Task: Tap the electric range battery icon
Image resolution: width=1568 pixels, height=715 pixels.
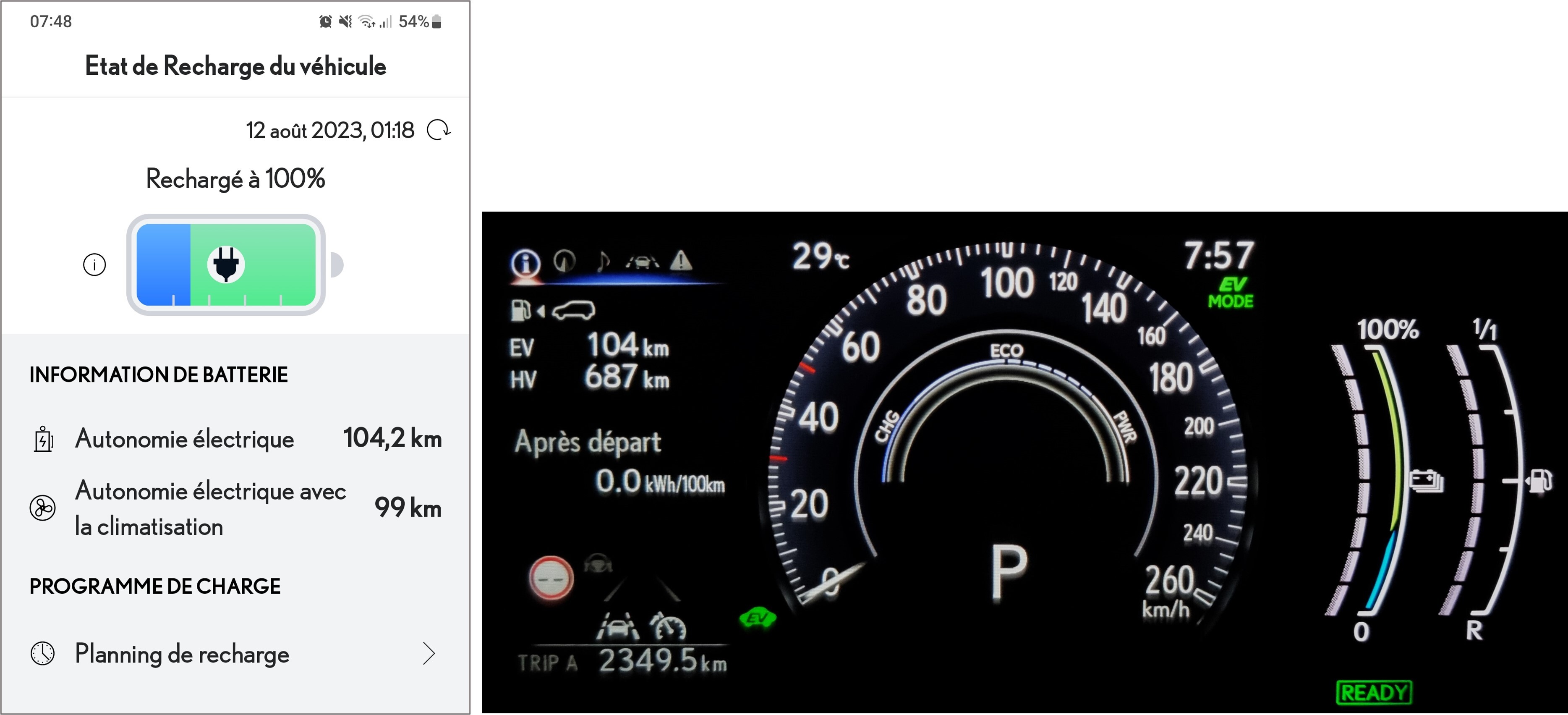Action: coord(43,439)
